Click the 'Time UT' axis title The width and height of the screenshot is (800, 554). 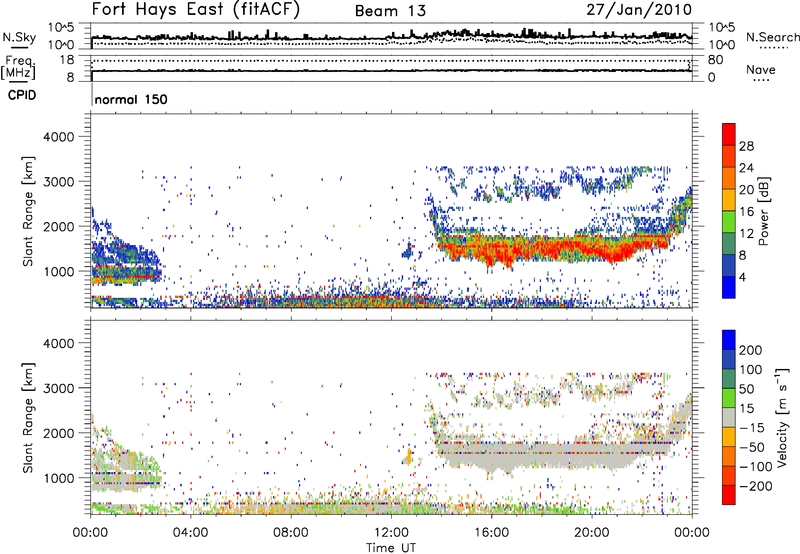[391, 547]
